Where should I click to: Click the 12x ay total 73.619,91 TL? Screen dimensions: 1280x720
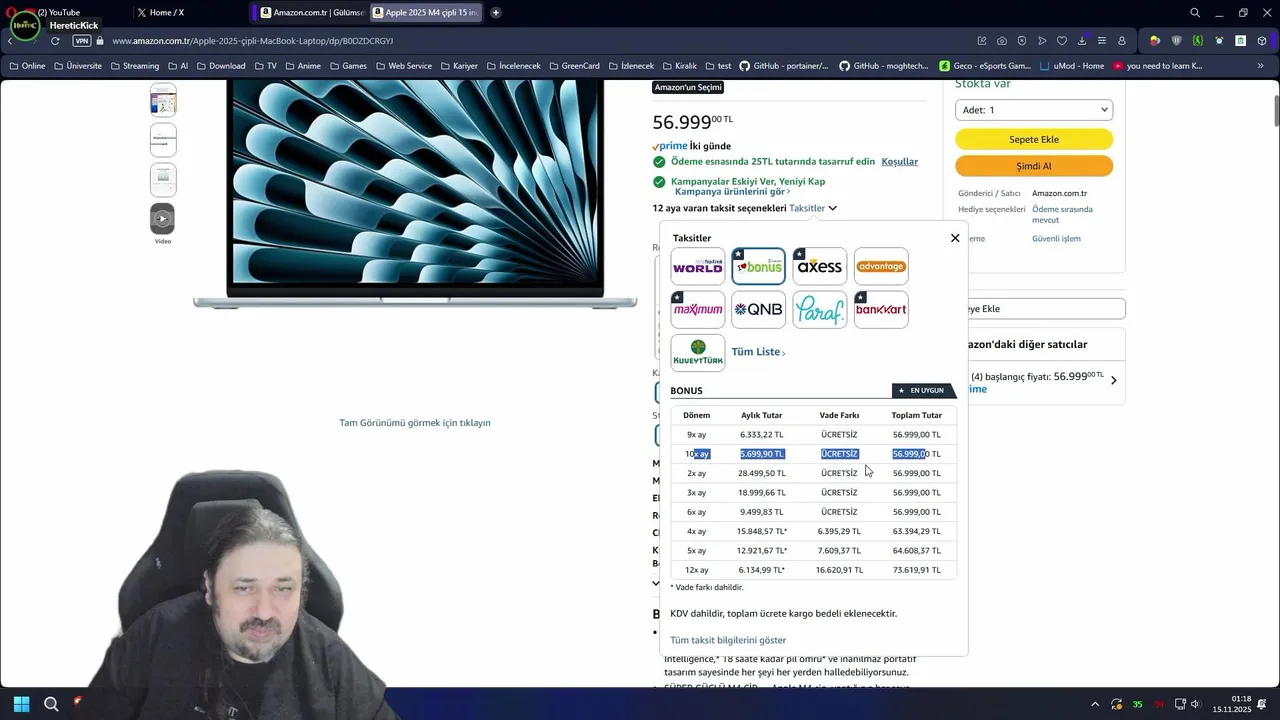[917, 570]
